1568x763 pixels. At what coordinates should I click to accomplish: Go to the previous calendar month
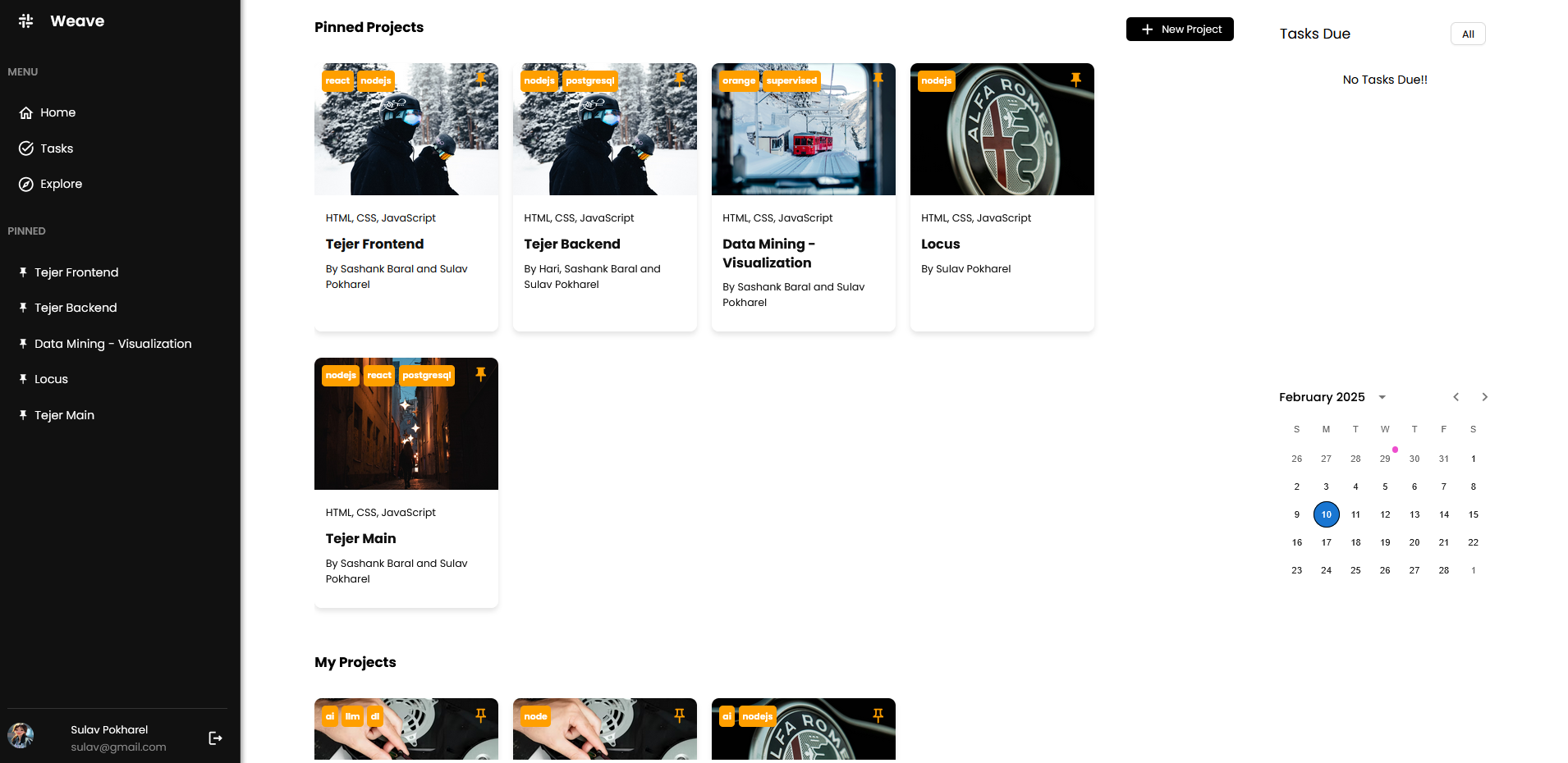(1456, 397)
